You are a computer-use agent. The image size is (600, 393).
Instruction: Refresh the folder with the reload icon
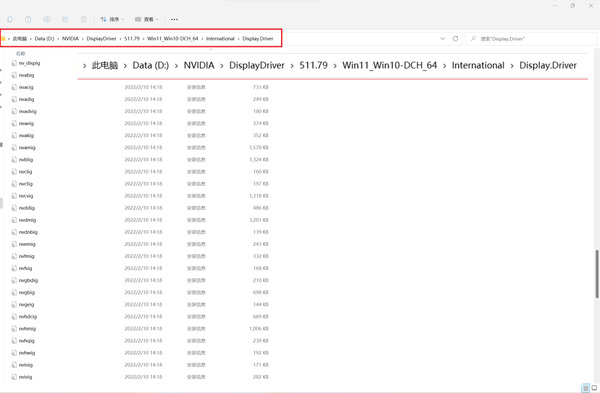tap(455, 39)
